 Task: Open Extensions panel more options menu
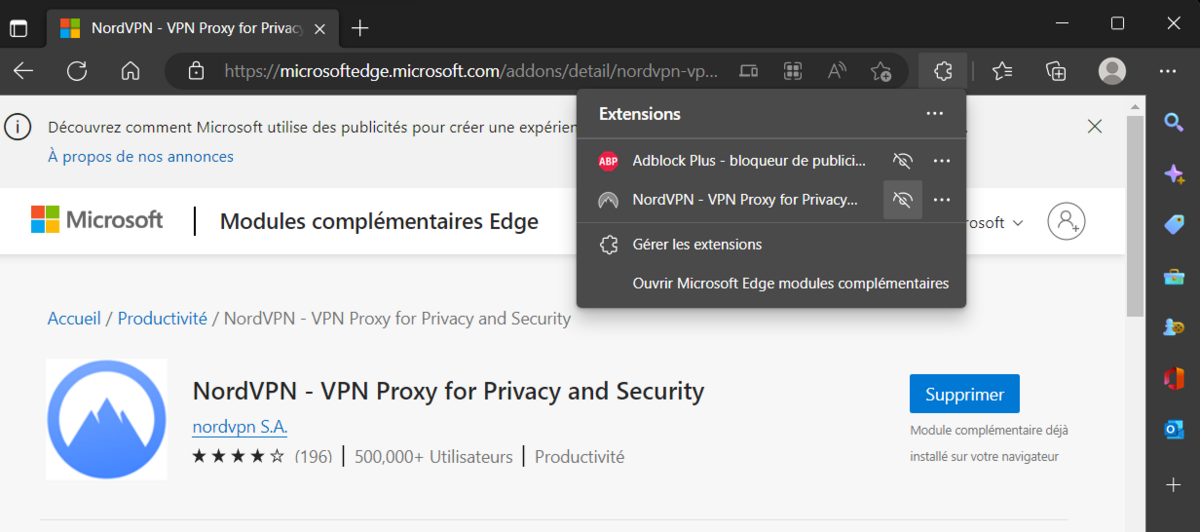(935, 114)
